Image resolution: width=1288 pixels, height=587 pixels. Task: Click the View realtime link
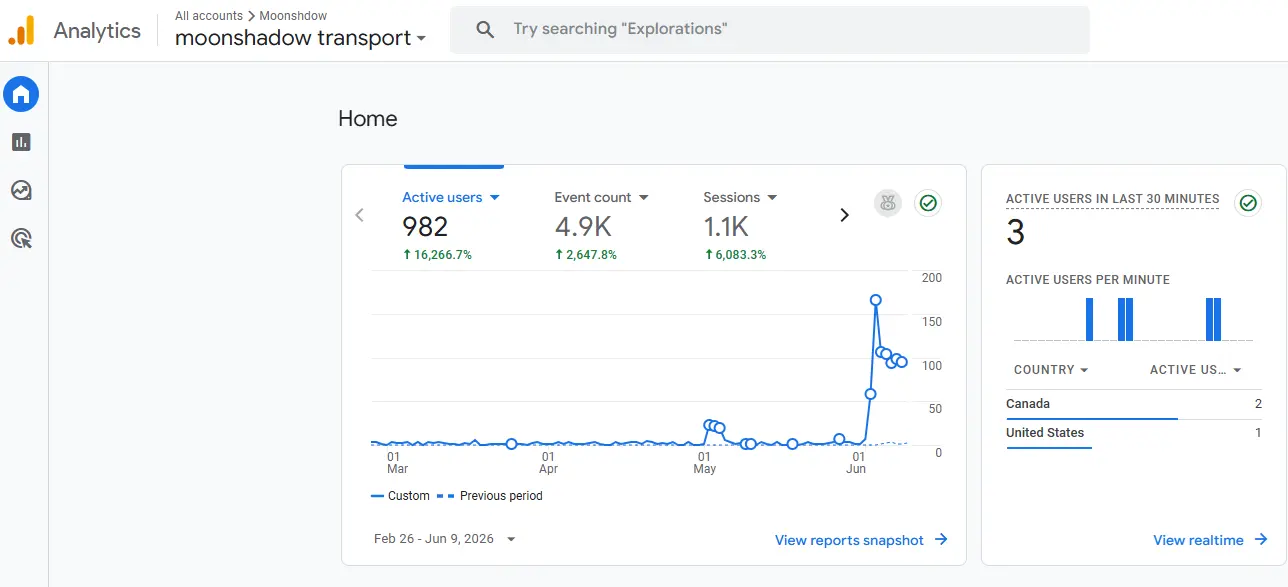pos(1210,540)
